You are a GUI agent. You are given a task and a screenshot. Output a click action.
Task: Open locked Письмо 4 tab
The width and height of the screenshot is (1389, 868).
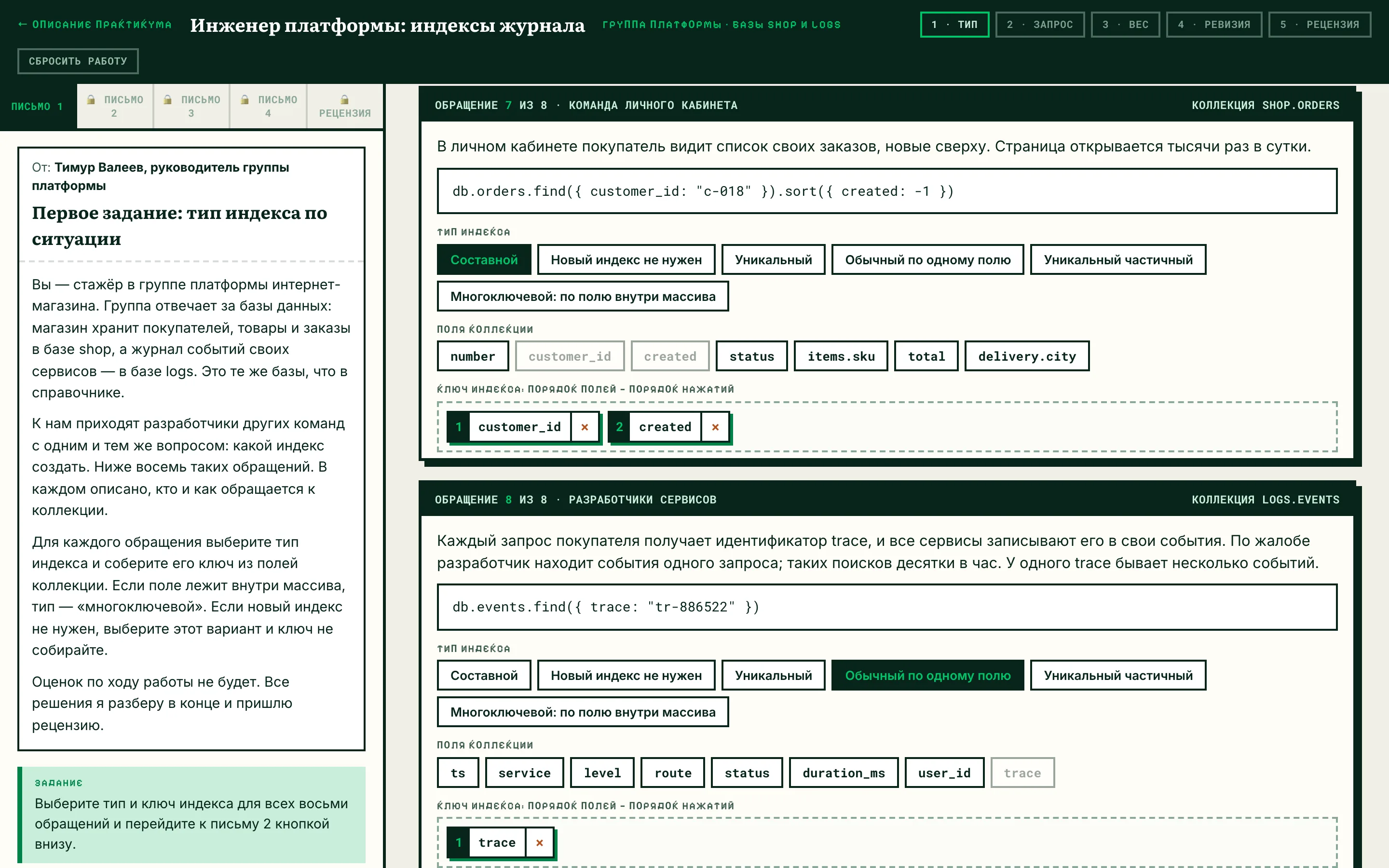coord(269,106)
